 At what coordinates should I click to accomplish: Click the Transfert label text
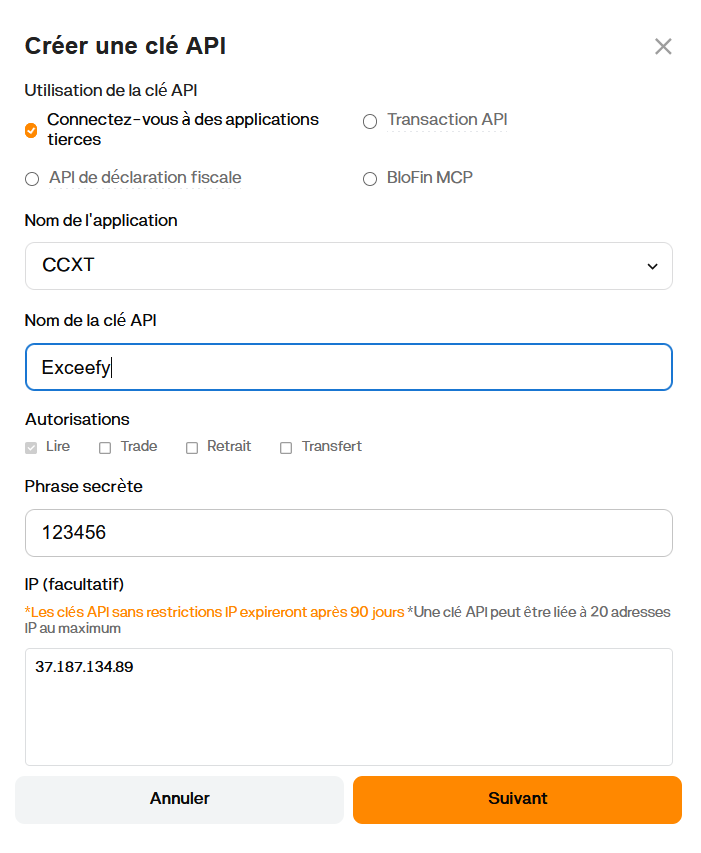tap(331, 447)
